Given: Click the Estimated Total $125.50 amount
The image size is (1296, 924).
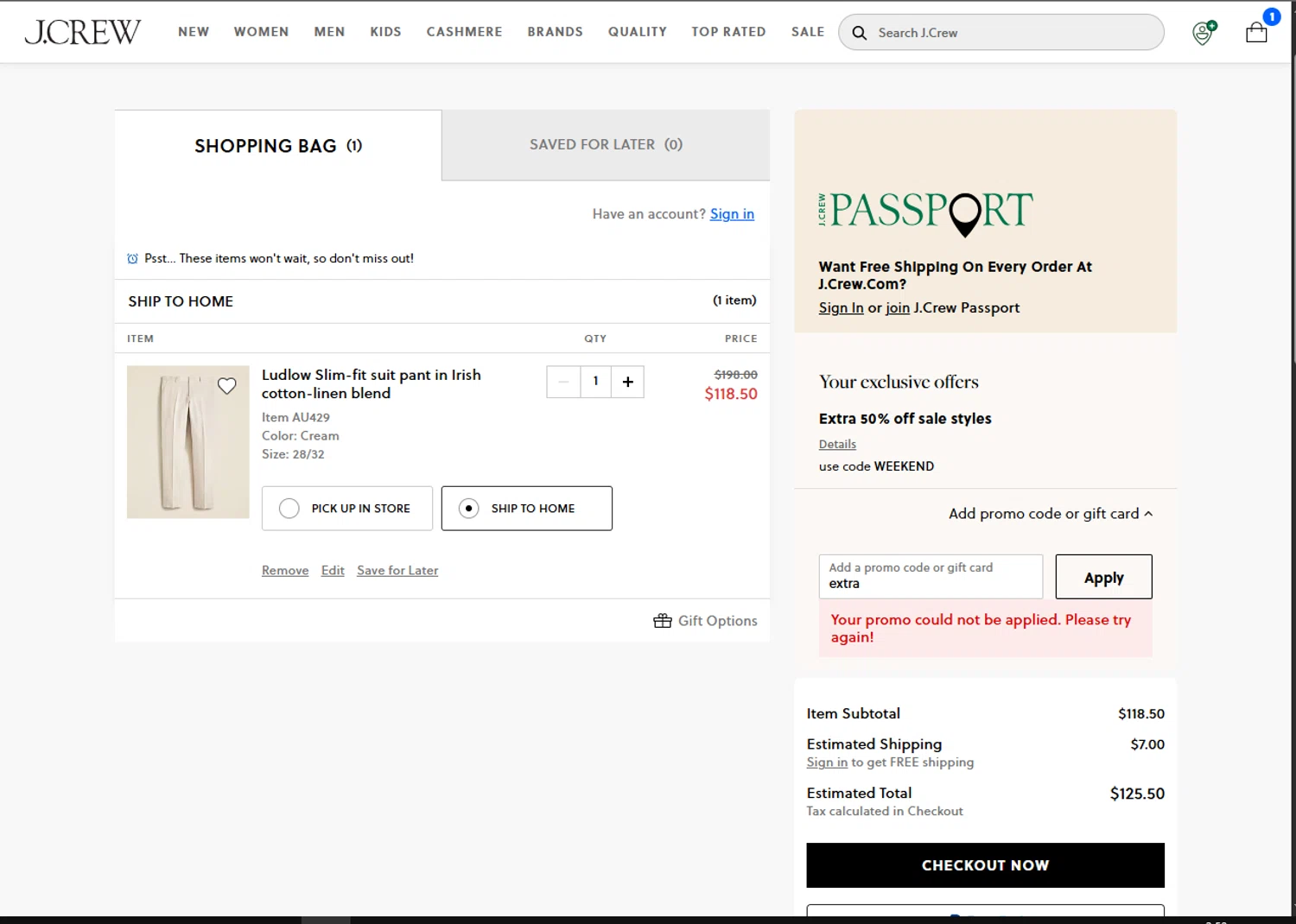Looking at the screenshot, I should [x=1137, y=794].
